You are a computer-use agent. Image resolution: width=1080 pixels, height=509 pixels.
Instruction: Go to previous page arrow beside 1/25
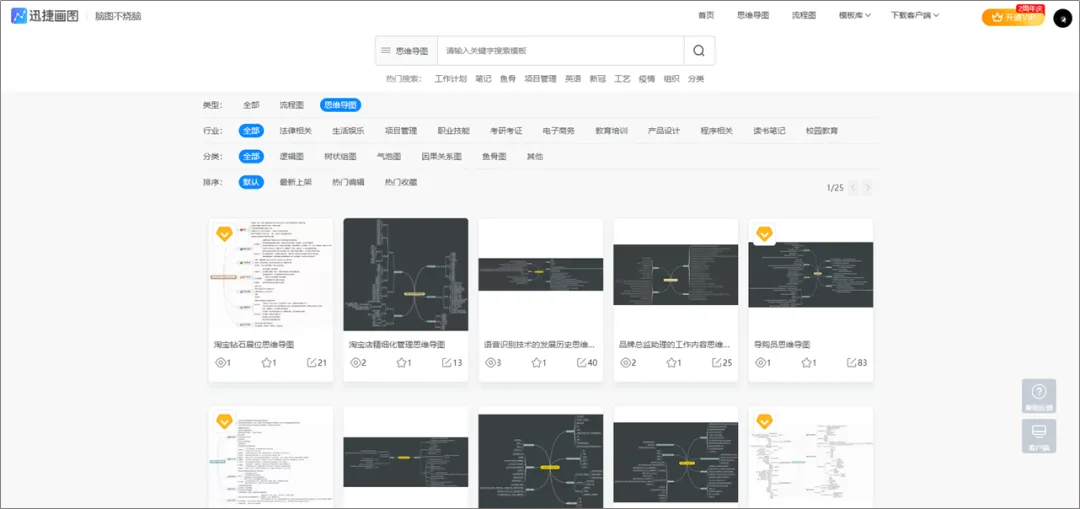tap(853, 187)
